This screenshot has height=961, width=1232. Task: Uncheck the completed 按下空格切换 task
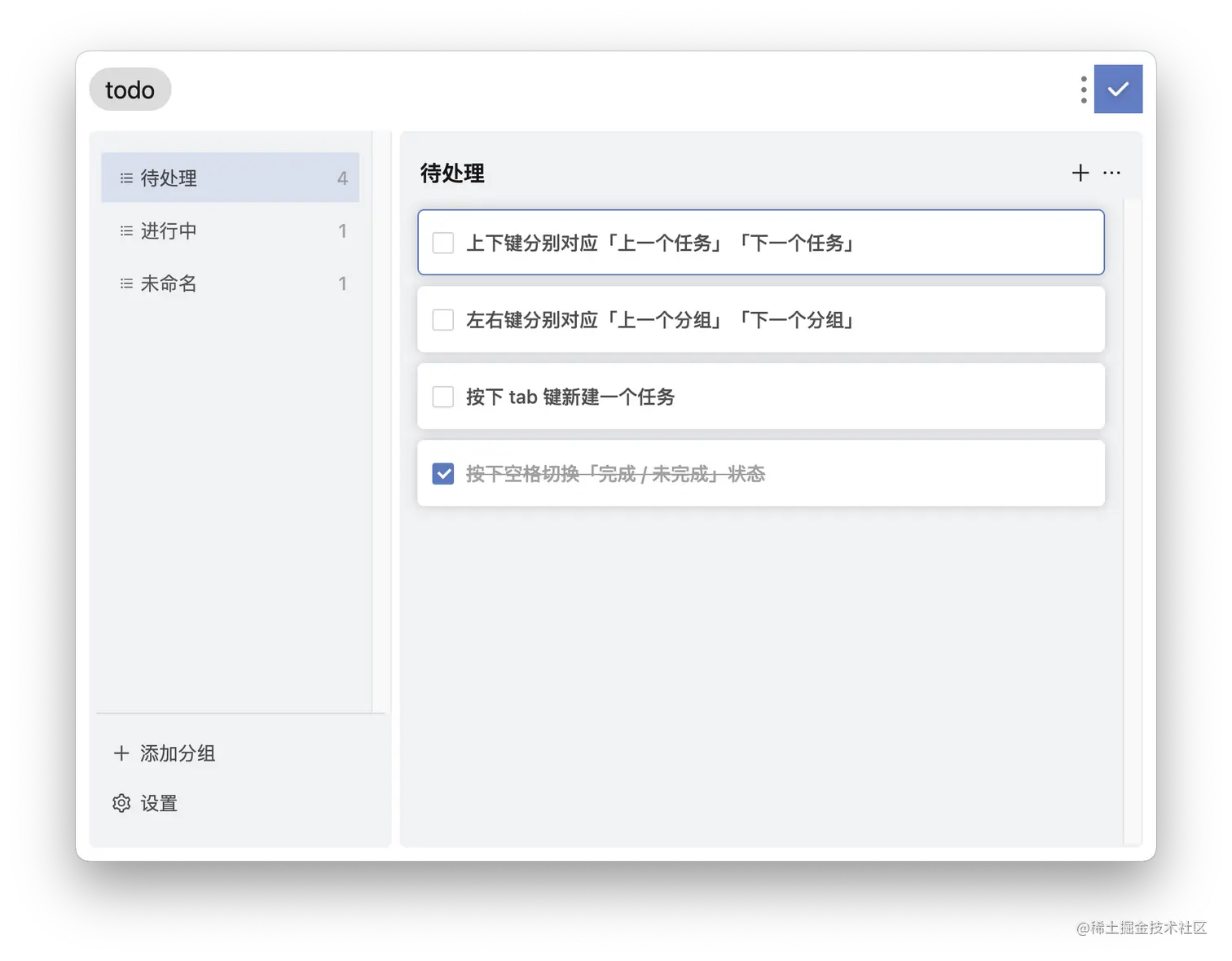point(443,473)
